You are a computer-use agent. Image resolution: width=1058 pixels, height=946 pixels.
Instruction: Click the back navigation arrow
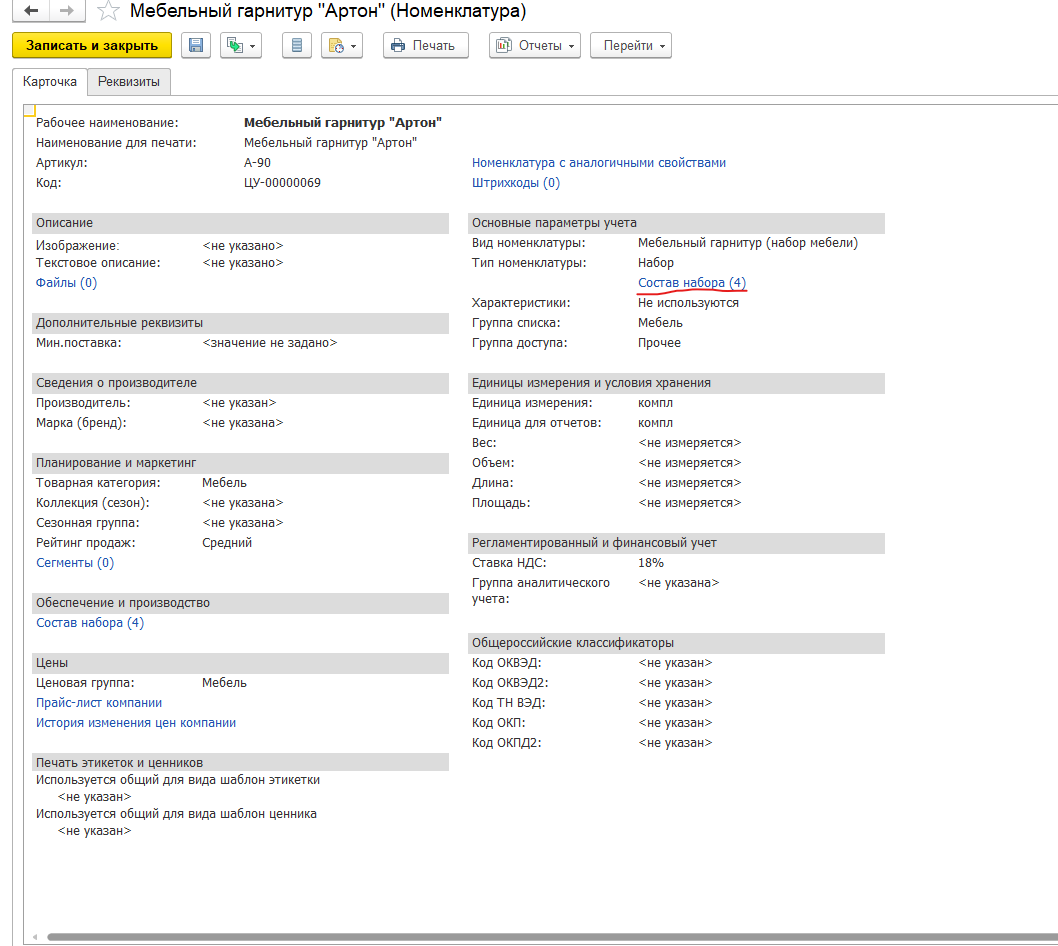click(31, 12)
